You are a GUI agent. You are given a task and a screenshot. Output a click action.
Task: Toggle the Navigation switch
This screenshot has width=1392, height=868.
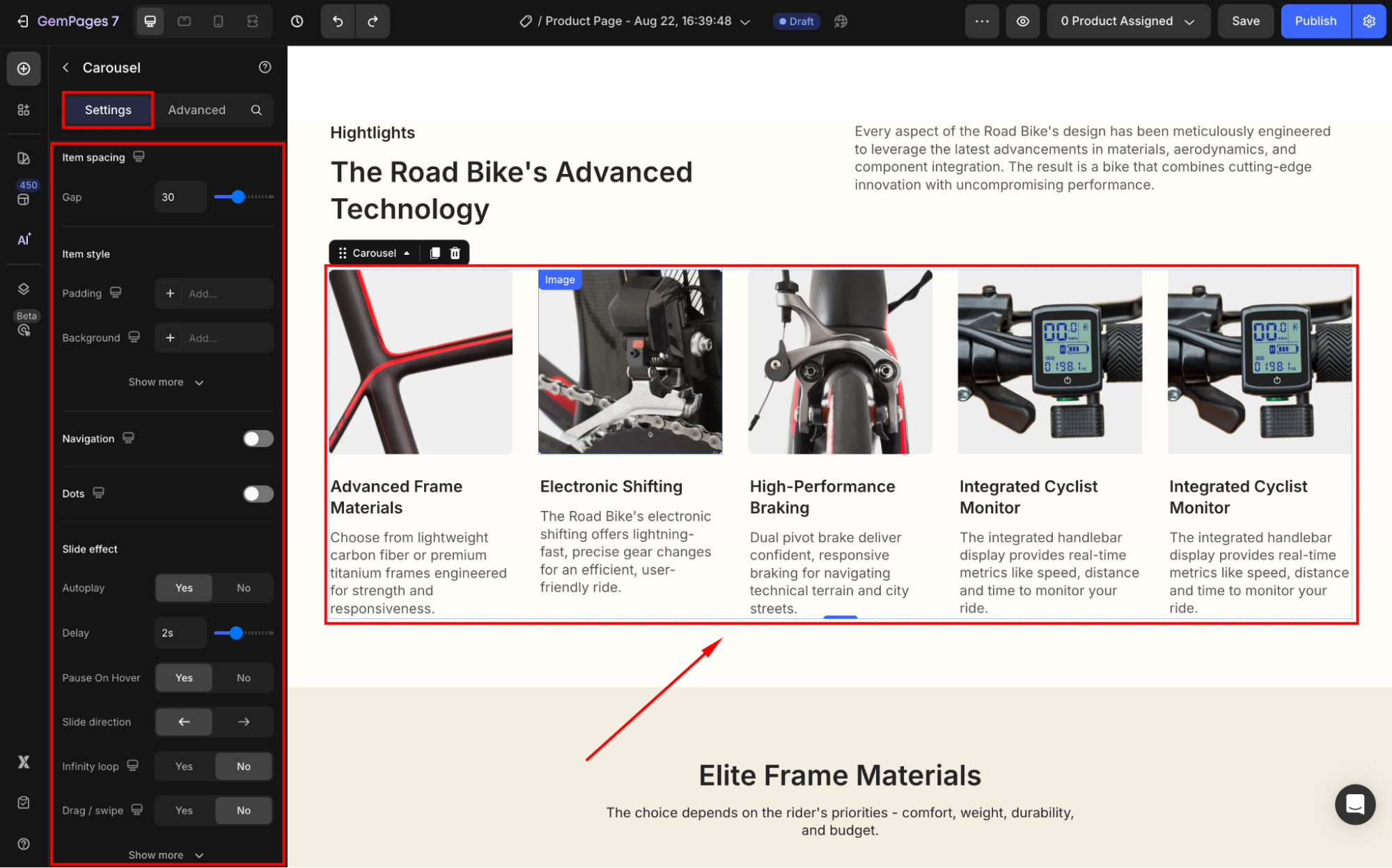click(258, 439)
